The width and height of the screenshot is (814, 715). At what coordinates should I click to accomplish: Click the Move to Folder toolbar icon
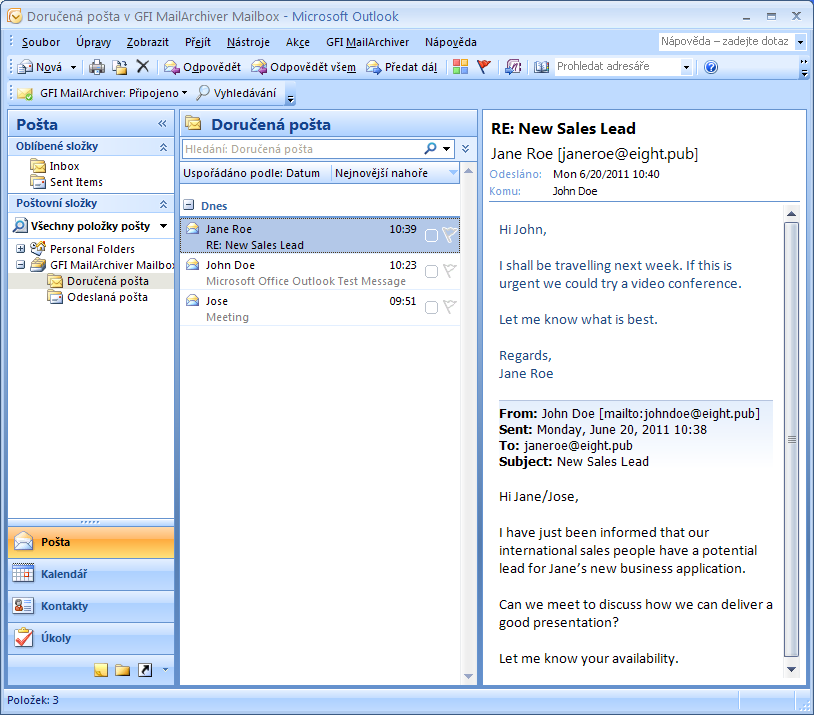120,67
